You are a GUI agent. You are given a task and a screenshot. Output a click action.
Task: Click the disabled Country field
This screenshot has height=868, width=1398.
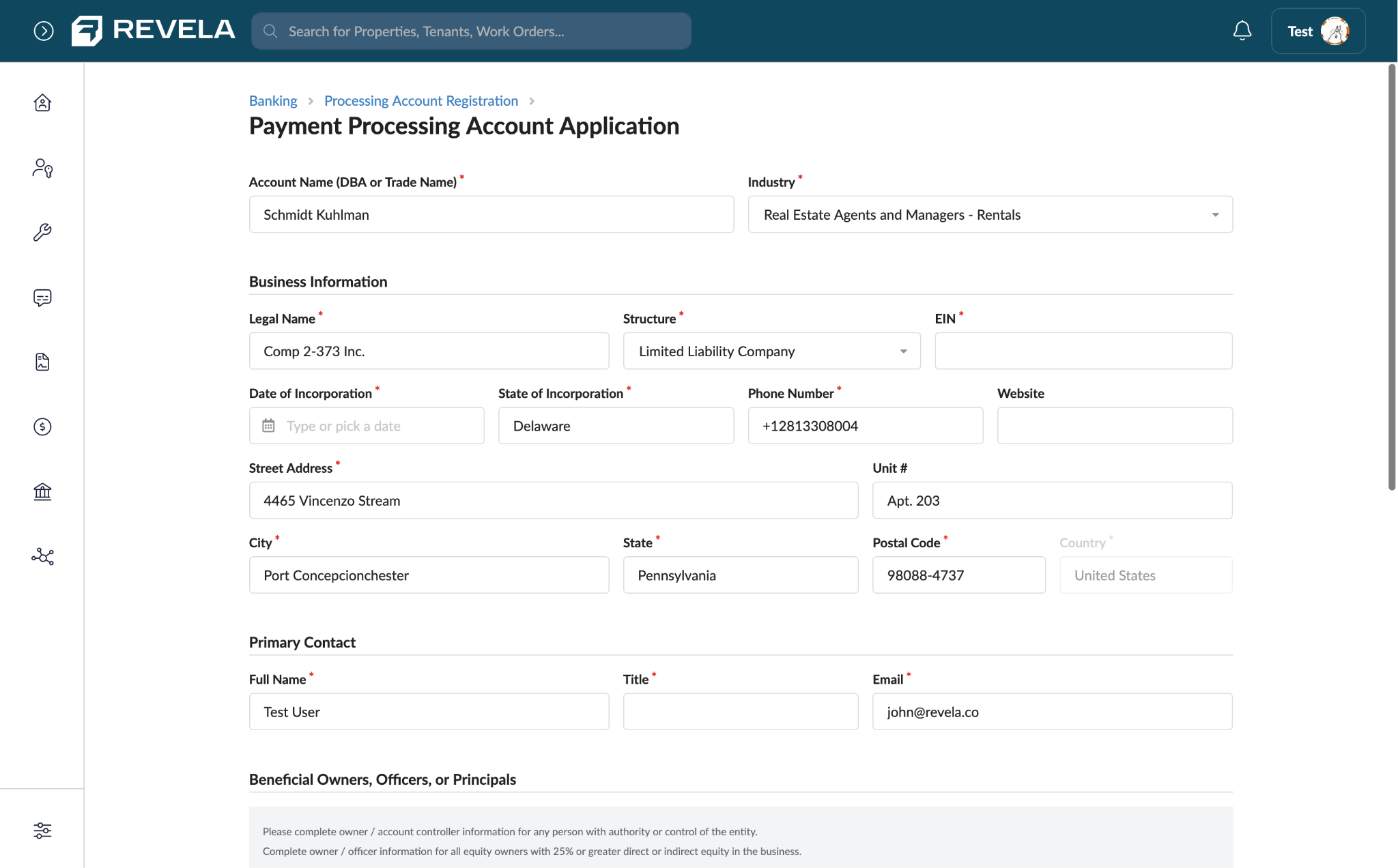[1145, 575]
